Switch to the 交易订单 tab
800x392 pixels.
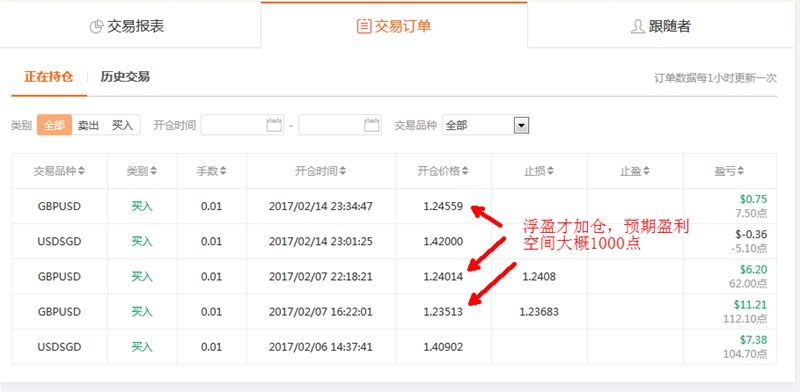pos(394,26)
